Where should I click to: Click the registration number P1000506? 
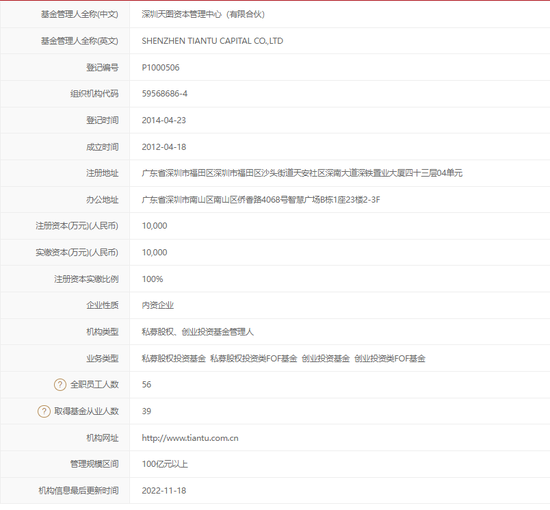[160, 67]
